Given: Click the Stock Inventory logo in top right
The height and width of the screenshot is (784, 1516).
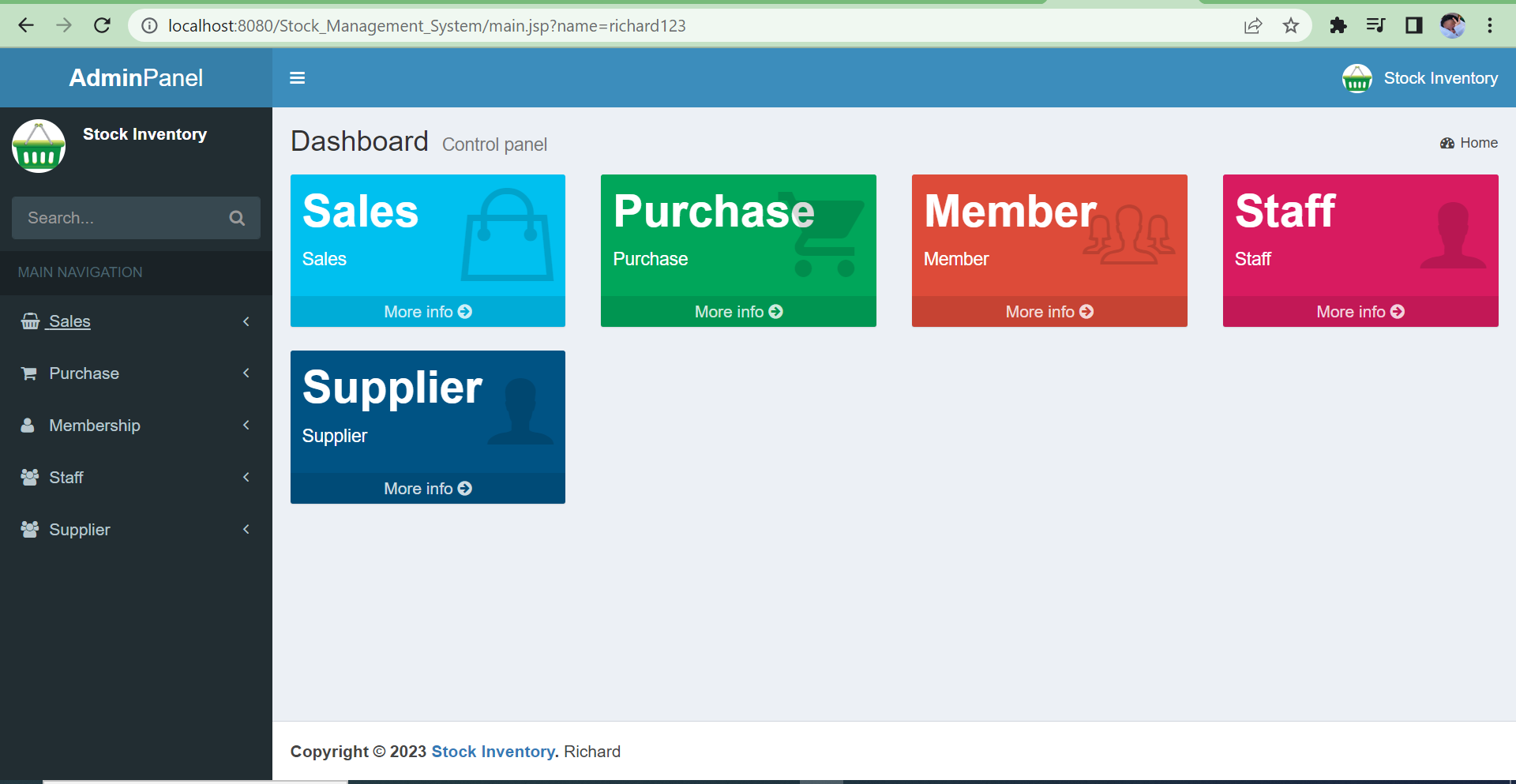Looking at the screenshot, I should [x=1357, y=77].
